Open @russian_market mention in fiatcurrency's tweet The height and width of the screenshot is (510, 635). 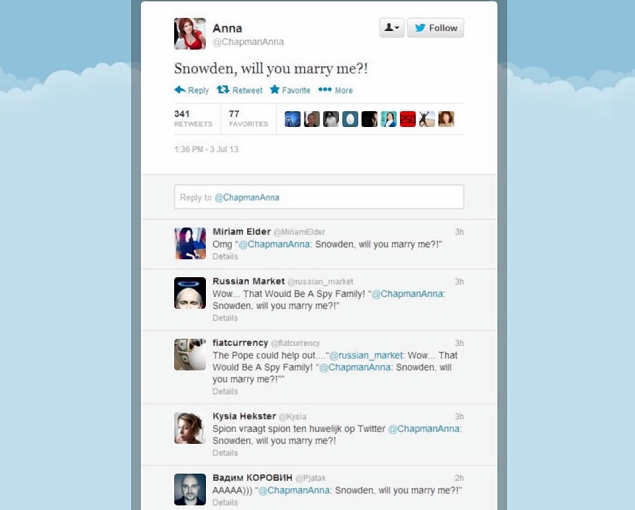tap(366, 355)
